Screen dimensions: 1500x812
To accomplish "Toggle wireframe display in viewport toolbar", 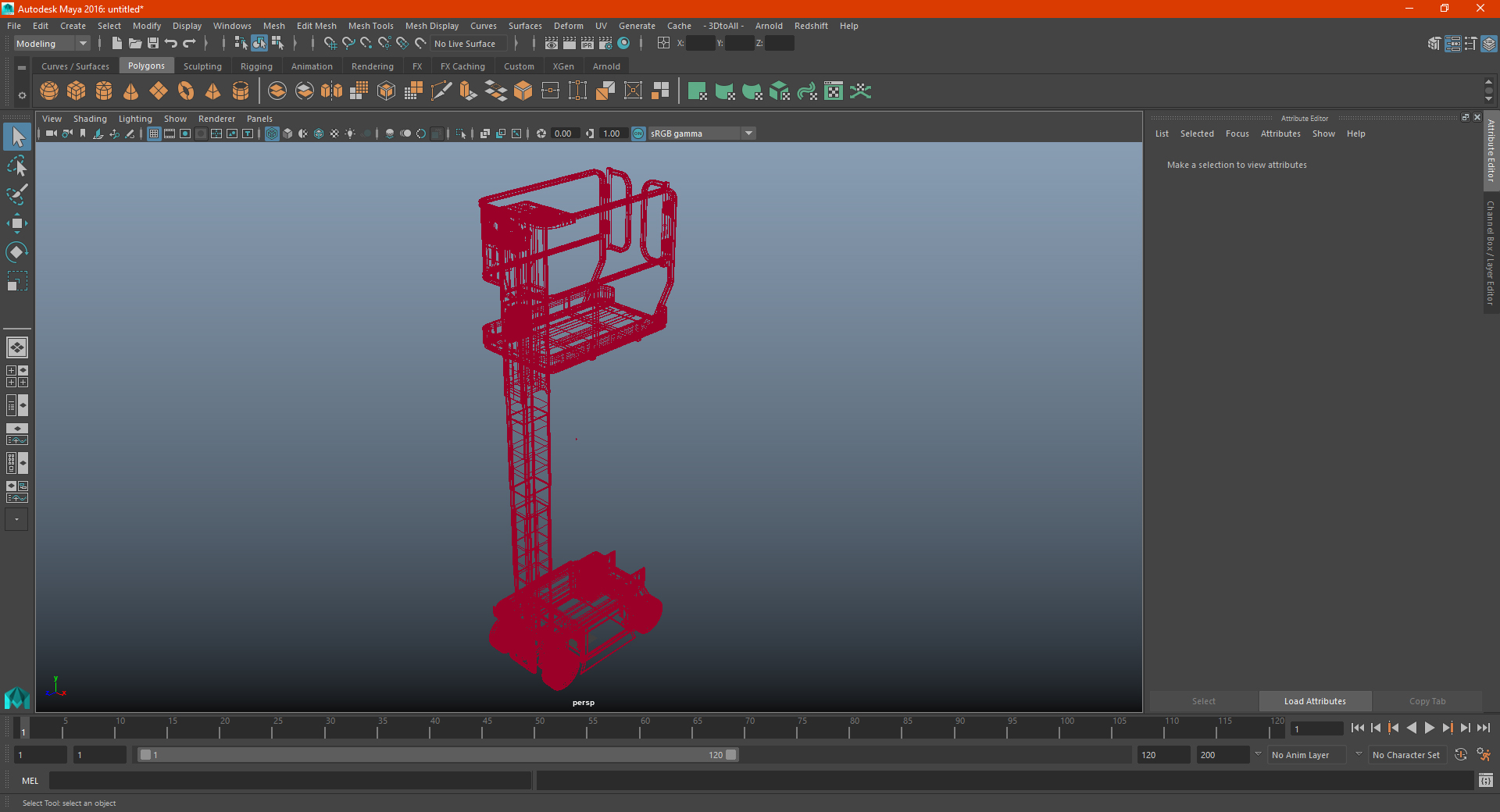I will point(272,134).
